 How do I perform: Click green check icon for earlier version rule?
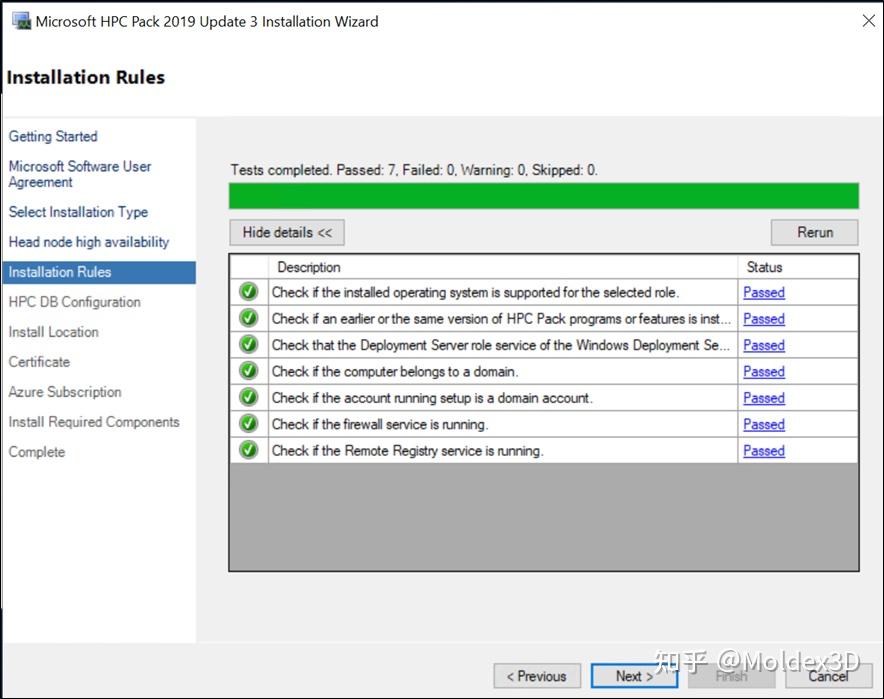point(249,318)
